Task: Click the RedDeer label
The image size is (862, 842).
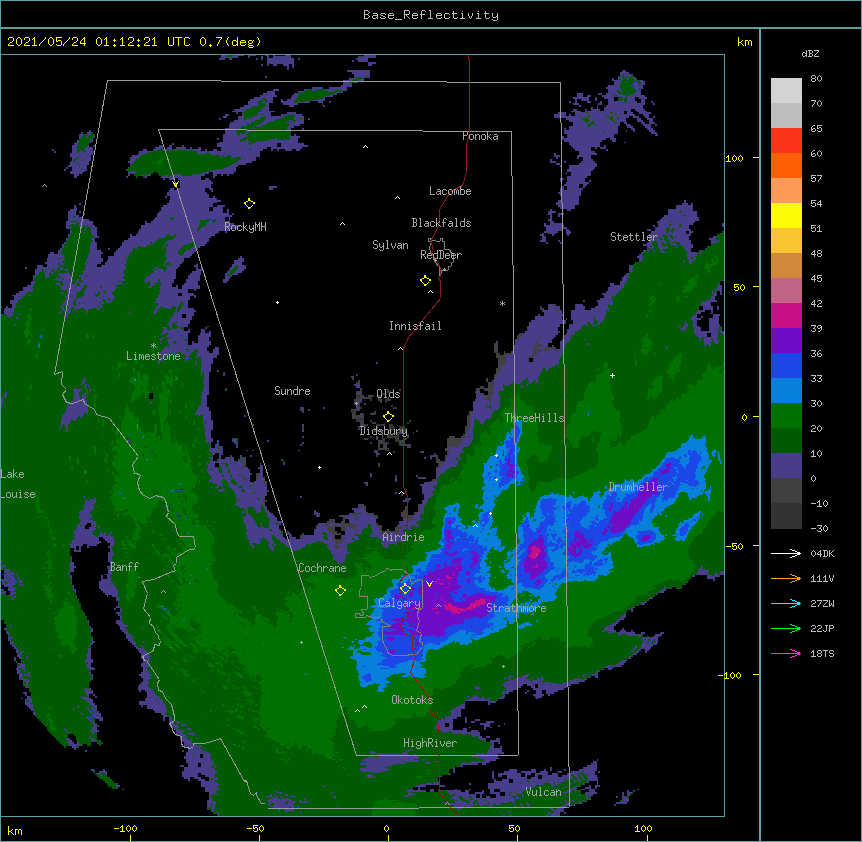Action: pos(441,255)
